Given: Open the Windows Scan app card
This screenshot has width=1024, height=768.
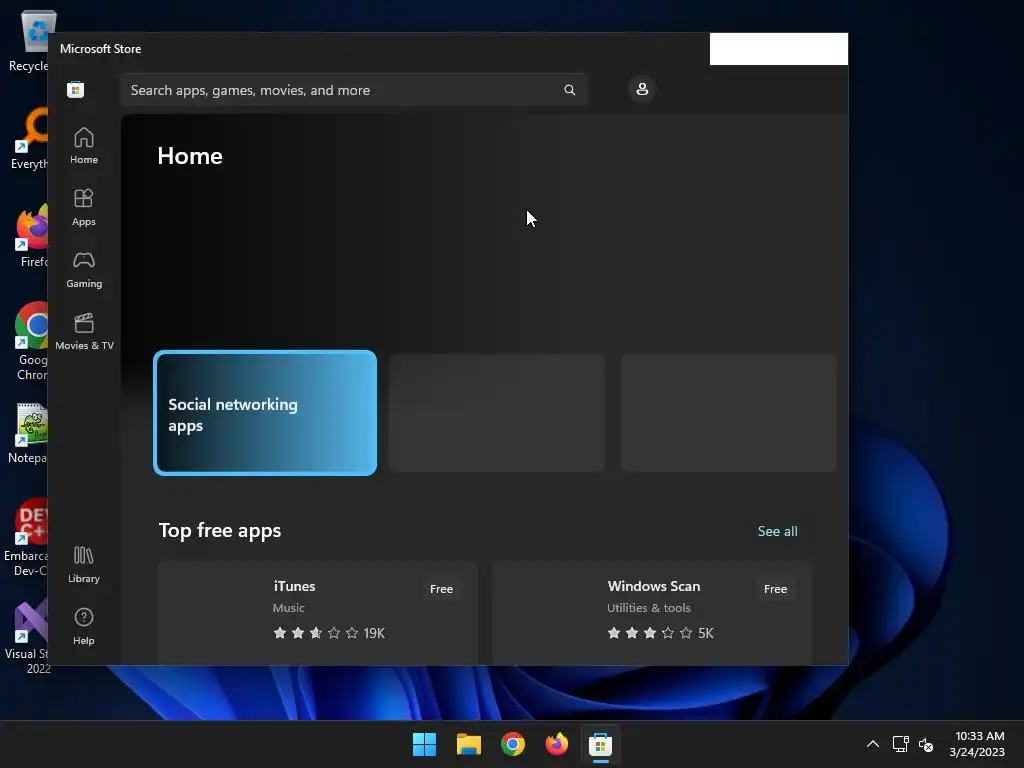Looking at the screenshot, I should pos(652,613).
